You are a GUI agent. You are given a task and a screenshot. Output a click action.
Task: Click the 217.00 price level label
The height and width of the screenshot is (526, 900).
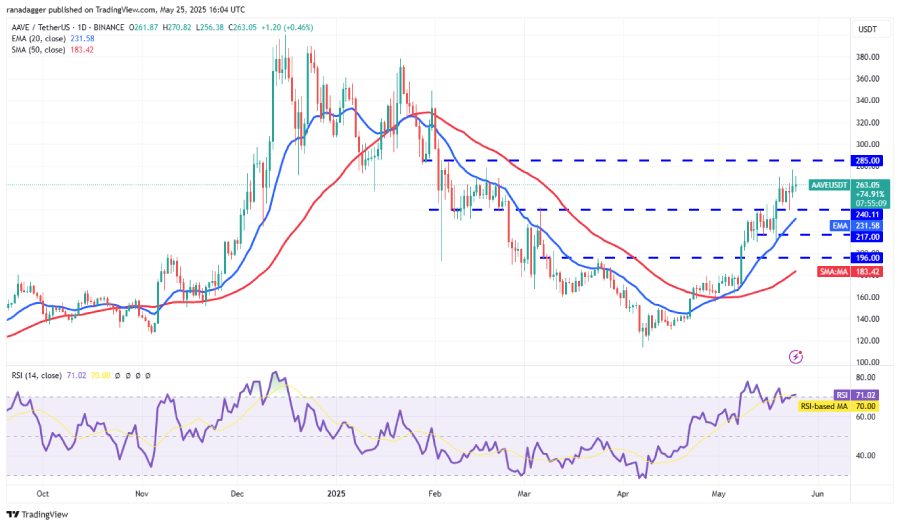pyautogui.click(x=867, y=237)
